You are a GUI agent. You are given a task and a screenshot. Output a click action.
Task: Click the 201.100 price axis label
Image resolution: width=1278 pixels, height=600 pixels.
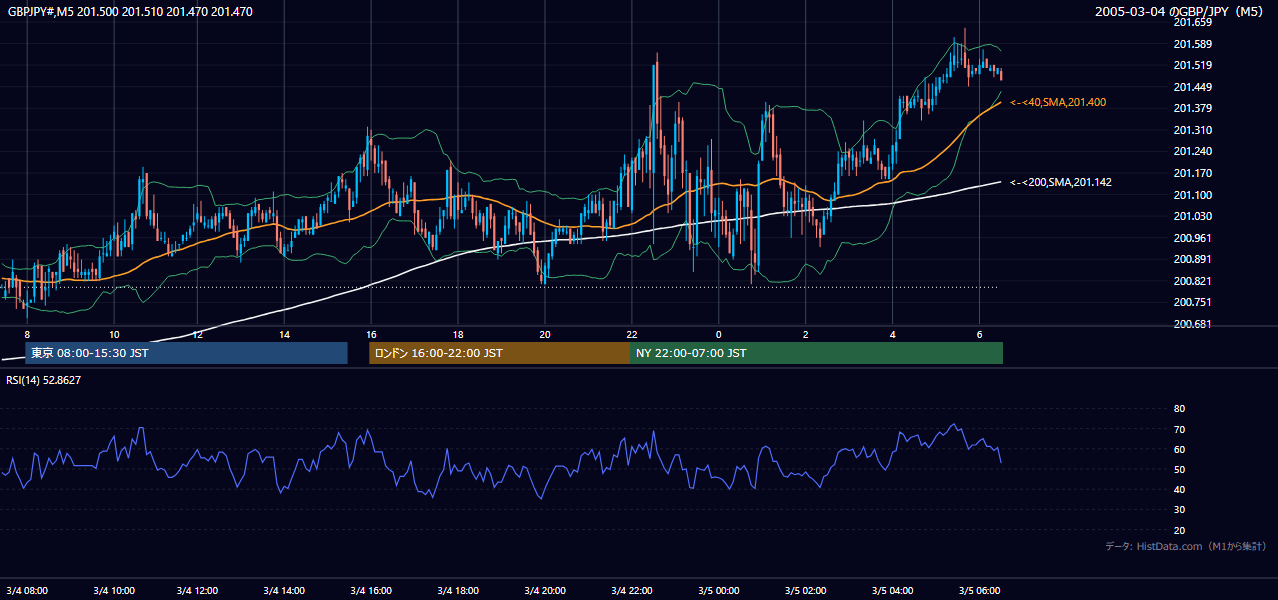(1193, 195)
